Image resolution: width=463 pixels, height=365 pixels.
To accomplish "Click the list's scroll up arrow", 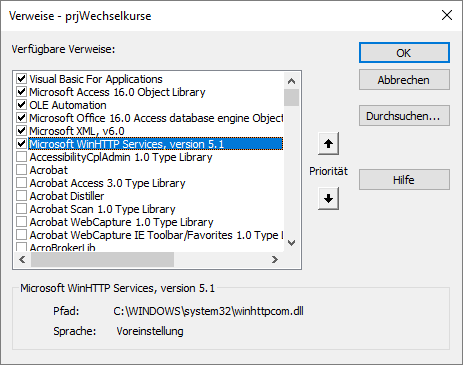I will click(x=291, y=81).
